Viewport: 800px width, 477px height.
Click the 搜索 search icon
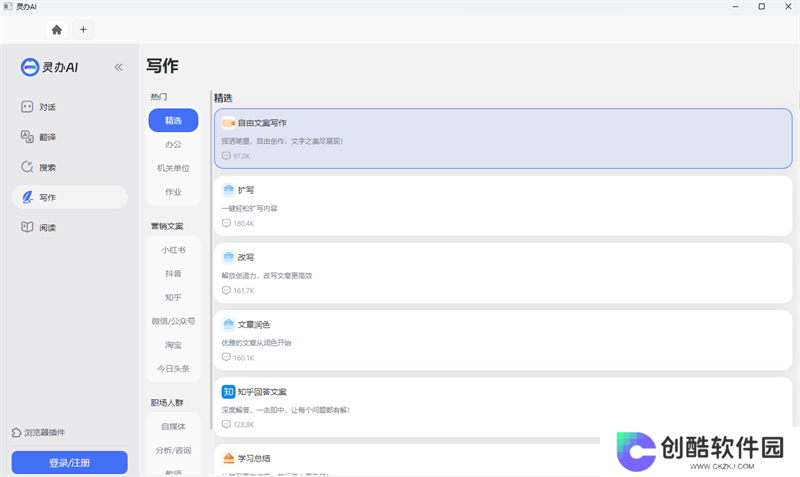[x=27, y=167]
